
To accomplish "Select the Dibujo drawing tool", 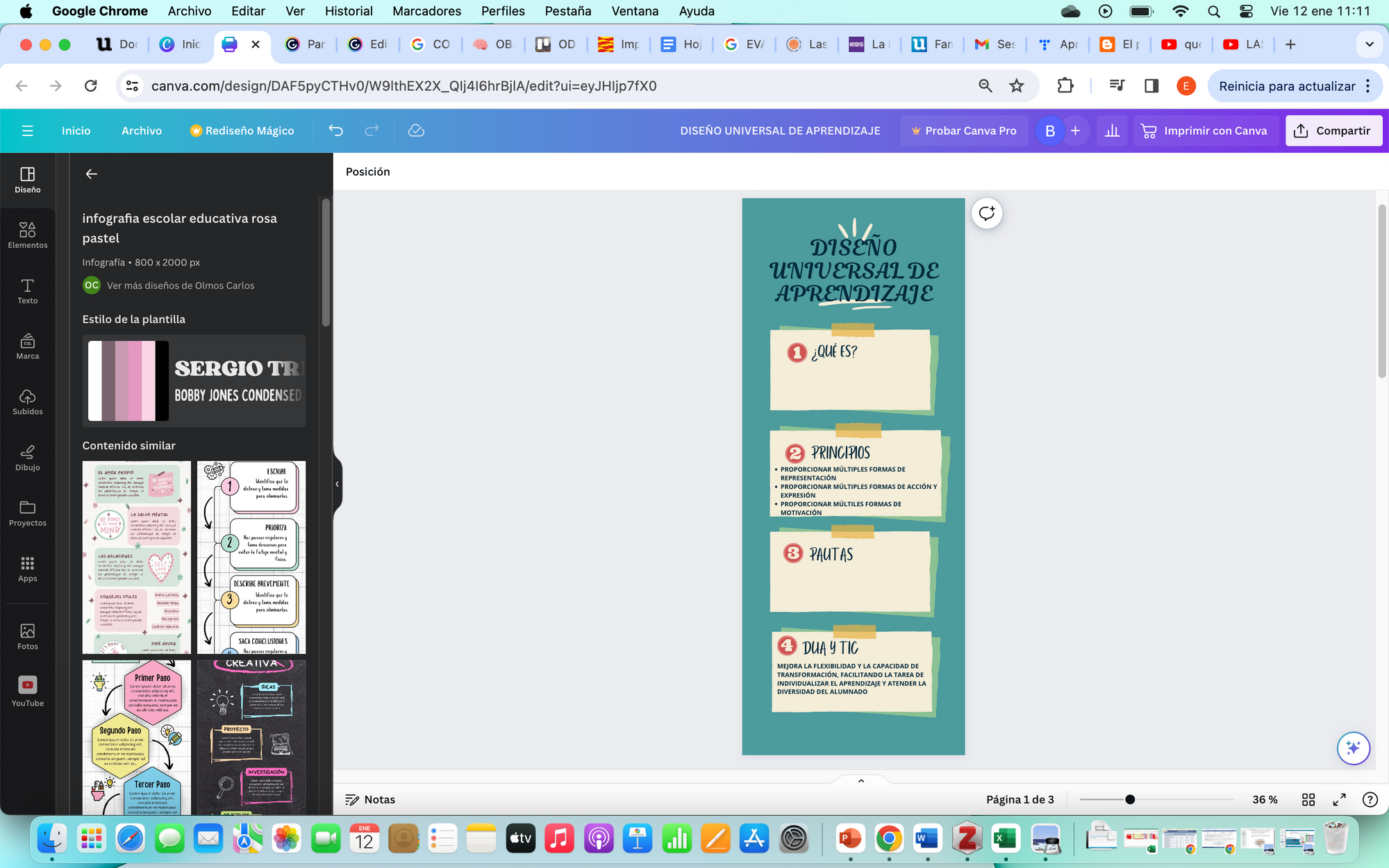I will (28, 457).
